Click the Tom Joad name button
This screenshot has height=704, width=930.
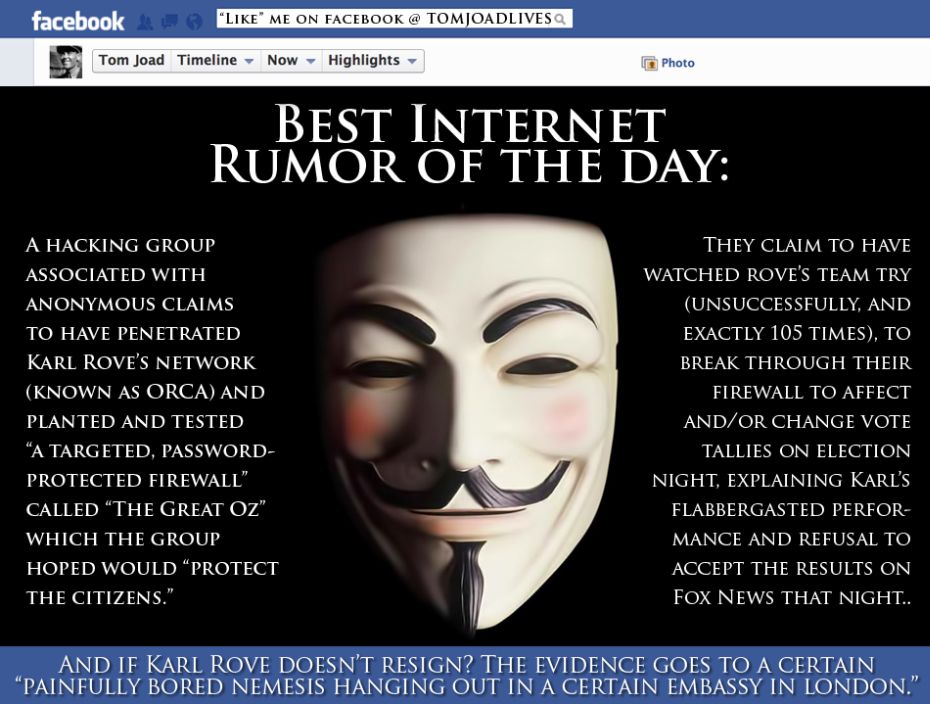(132, 60)
